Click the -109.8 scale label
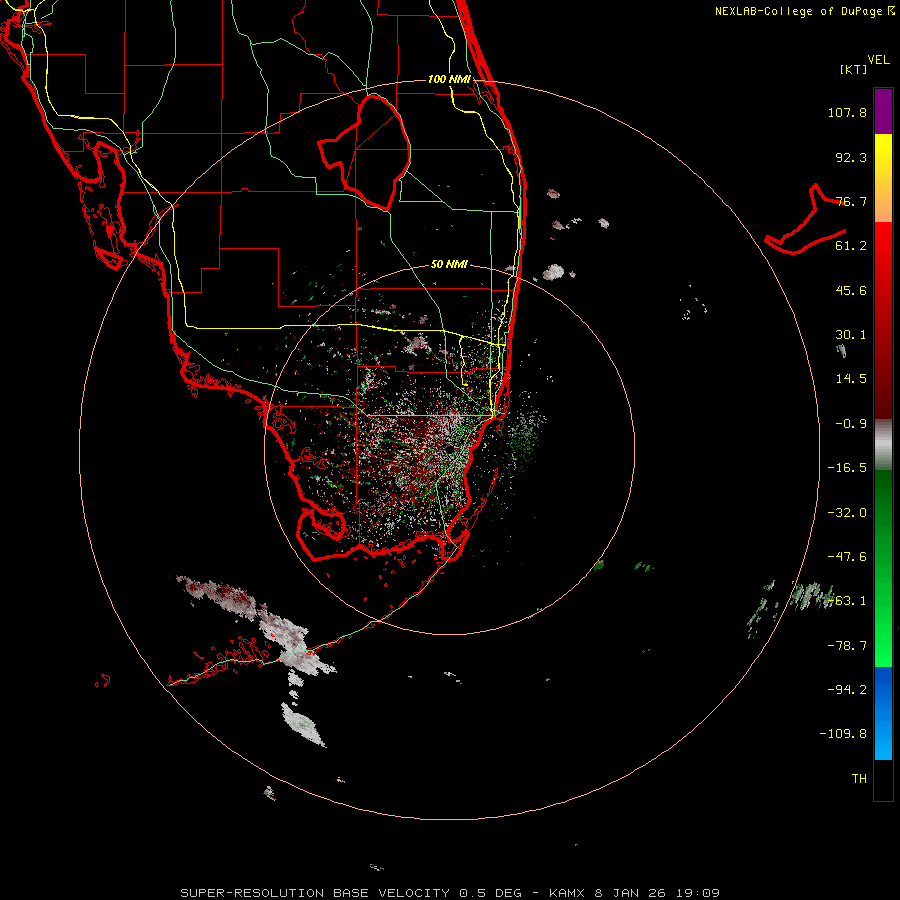 (843, 734)
